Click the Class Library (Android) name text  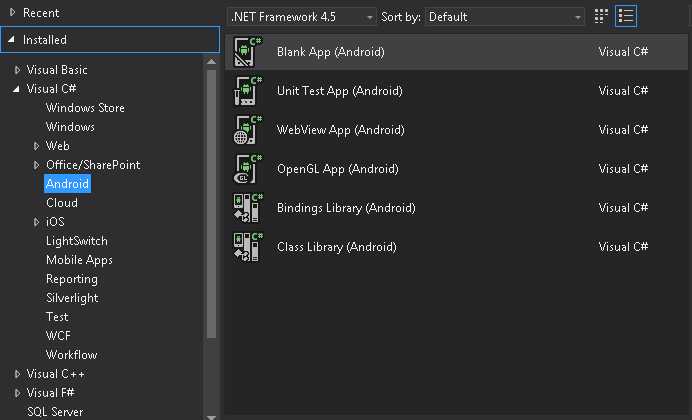tap(336, 247)
